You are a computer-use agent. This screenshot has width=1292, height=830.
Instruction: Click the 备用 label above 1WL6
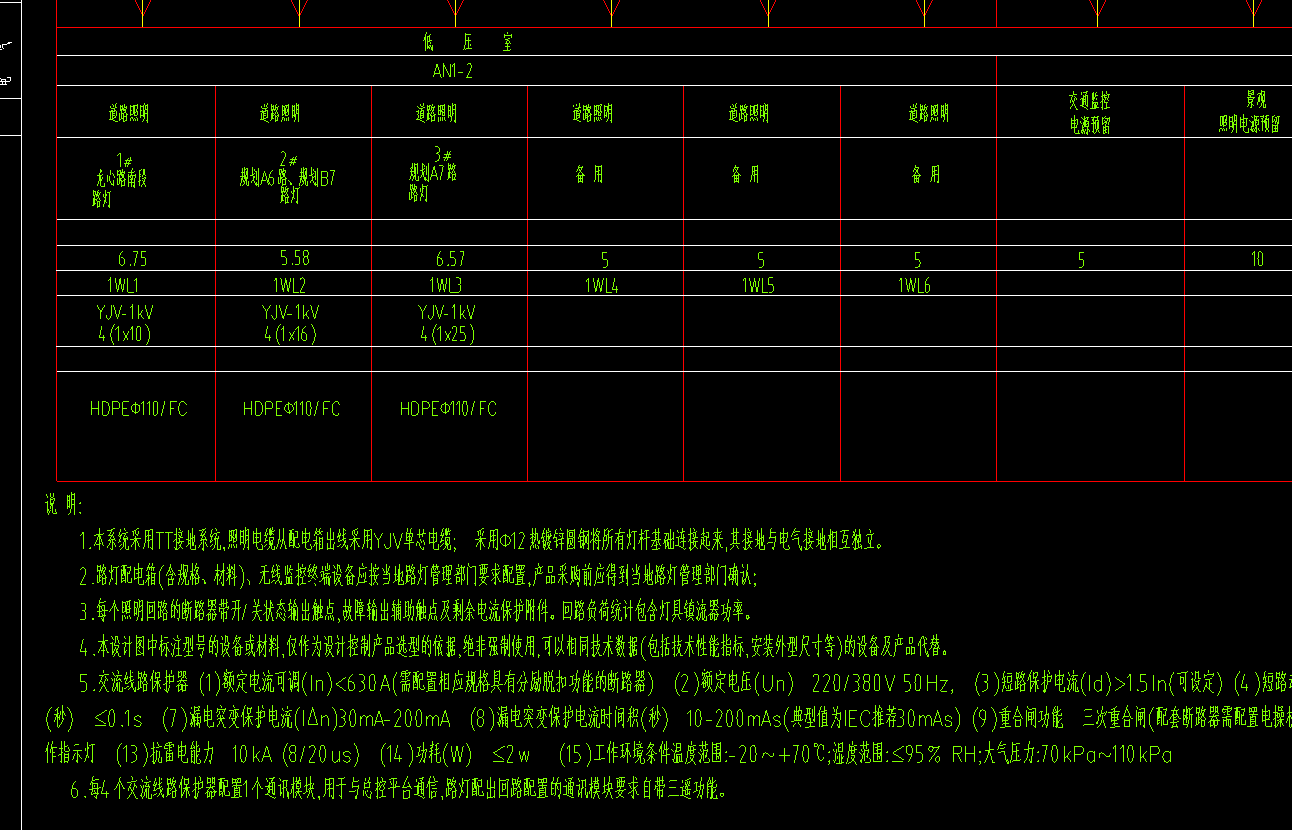pos(925,174)
